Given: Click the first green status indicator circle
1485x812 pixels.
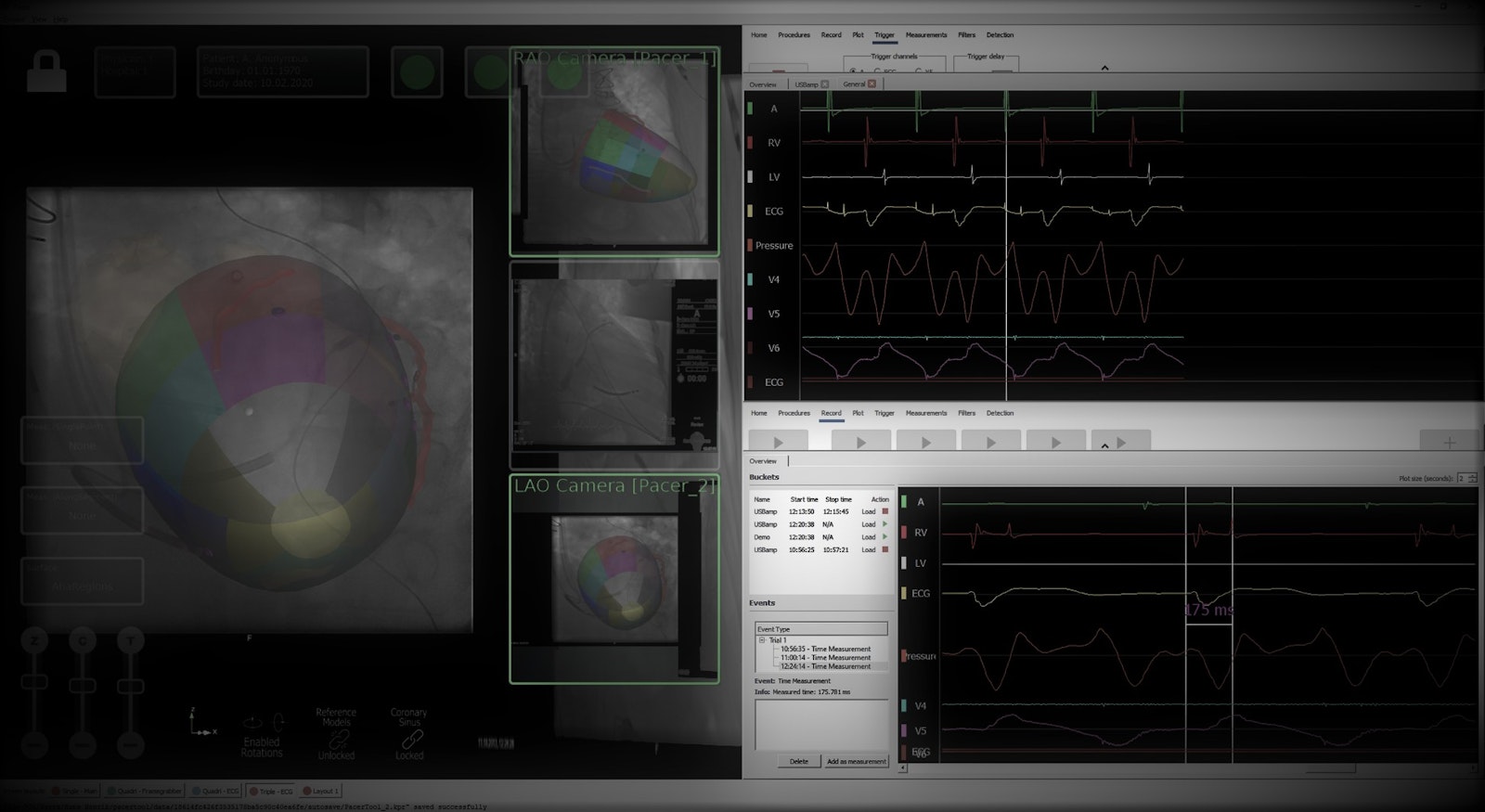Looking at the screenshot, I should click(417, 72).
